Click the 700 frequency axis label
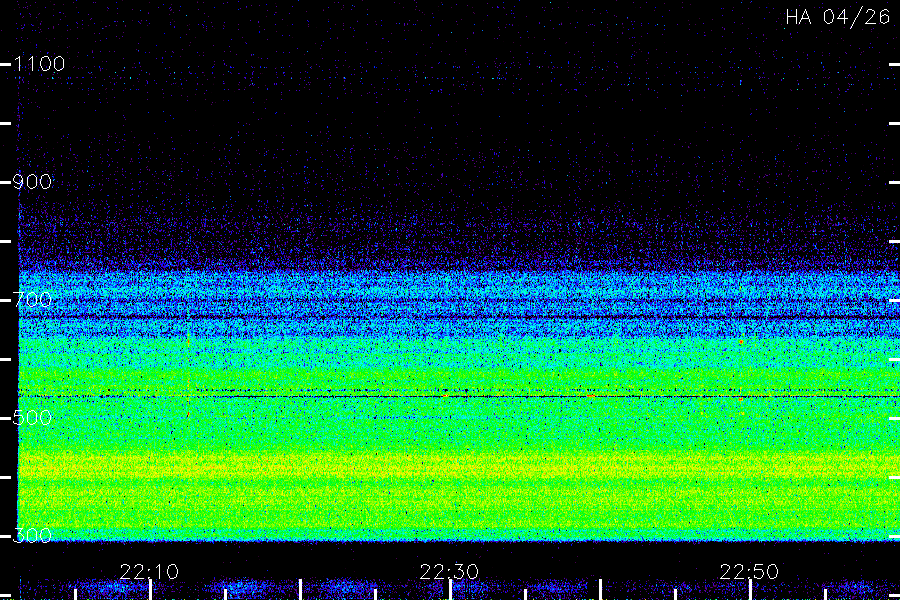Screen dimensions: 900x600 (x=32, y=300)
